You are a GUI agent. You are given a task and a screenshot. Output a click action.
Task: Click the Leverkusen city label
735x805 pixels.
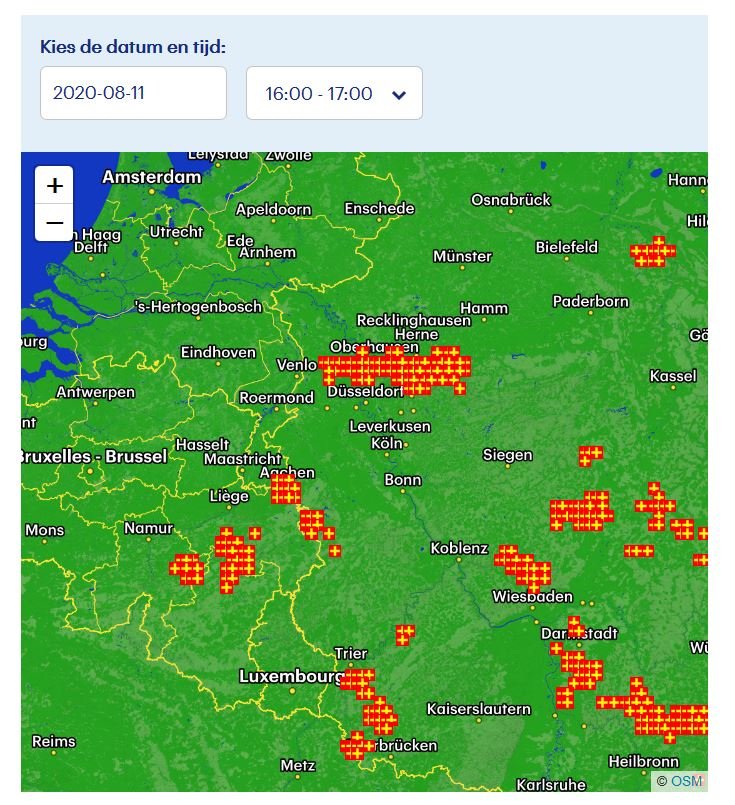coord(390,427)
